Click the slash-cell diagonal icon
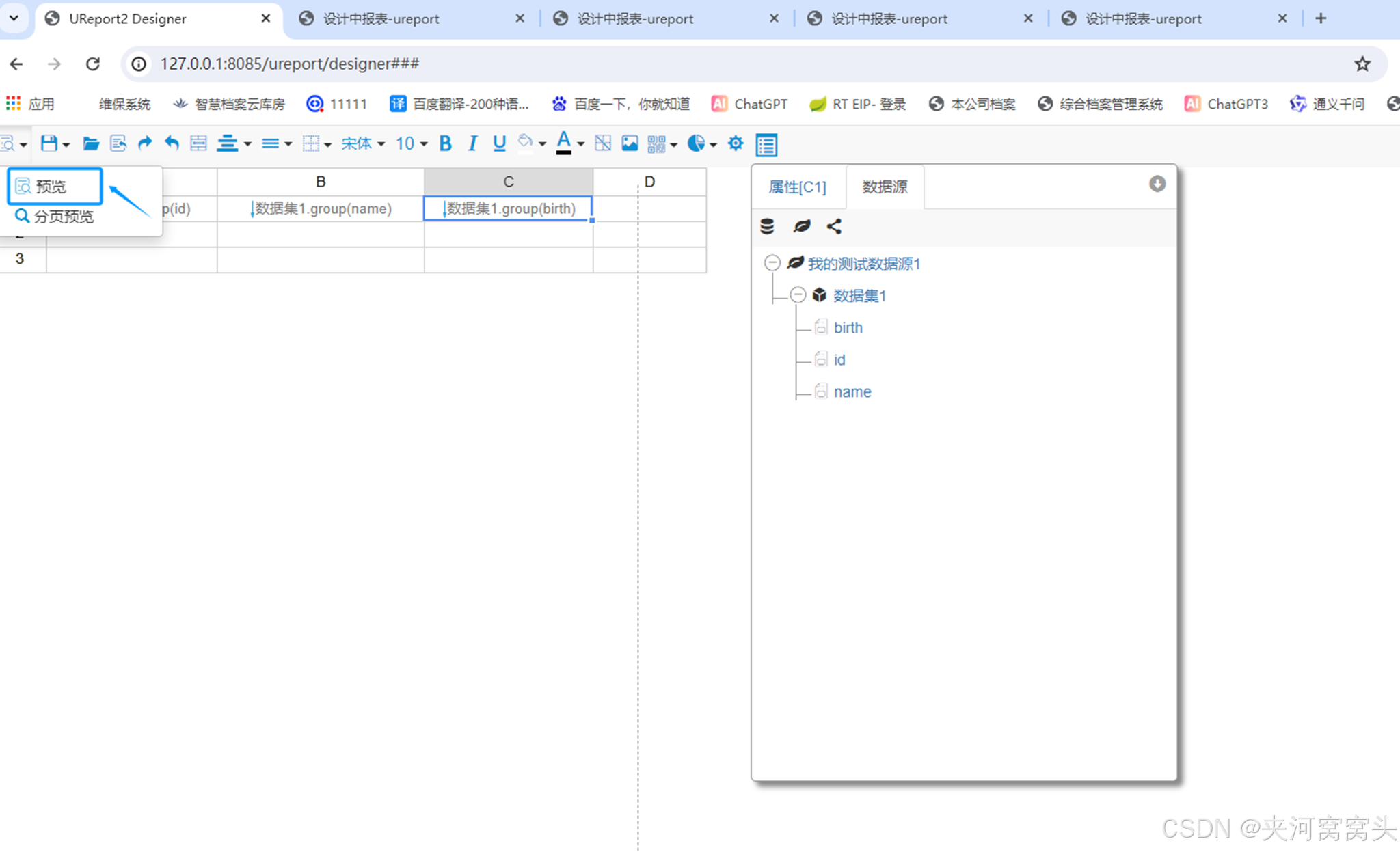1400x852 pixels. tap(602, 143)
